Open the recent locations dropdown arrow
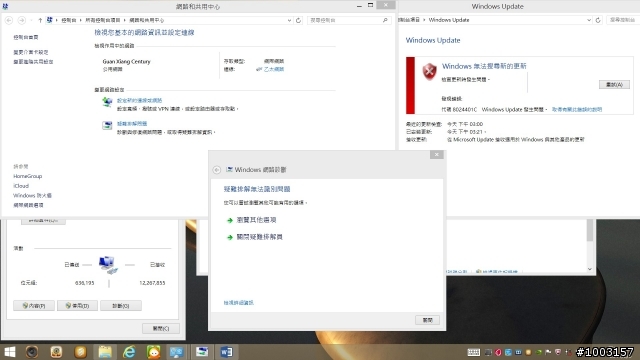Screen dimensions: 640x360 (31, 20)
